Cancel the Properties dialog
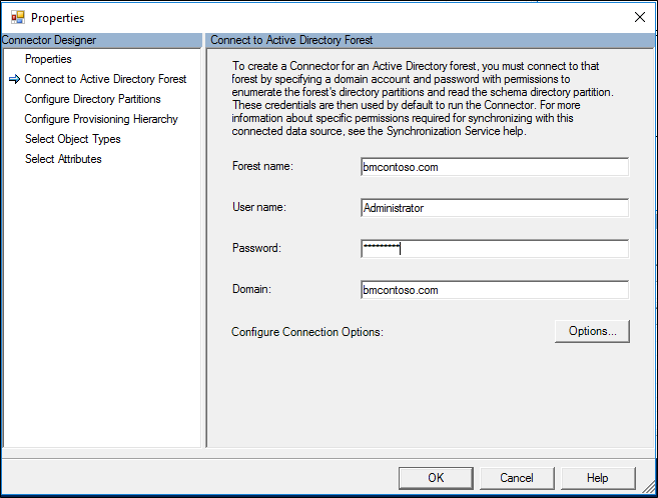The image size is (658, 498). tap(517, 478)
